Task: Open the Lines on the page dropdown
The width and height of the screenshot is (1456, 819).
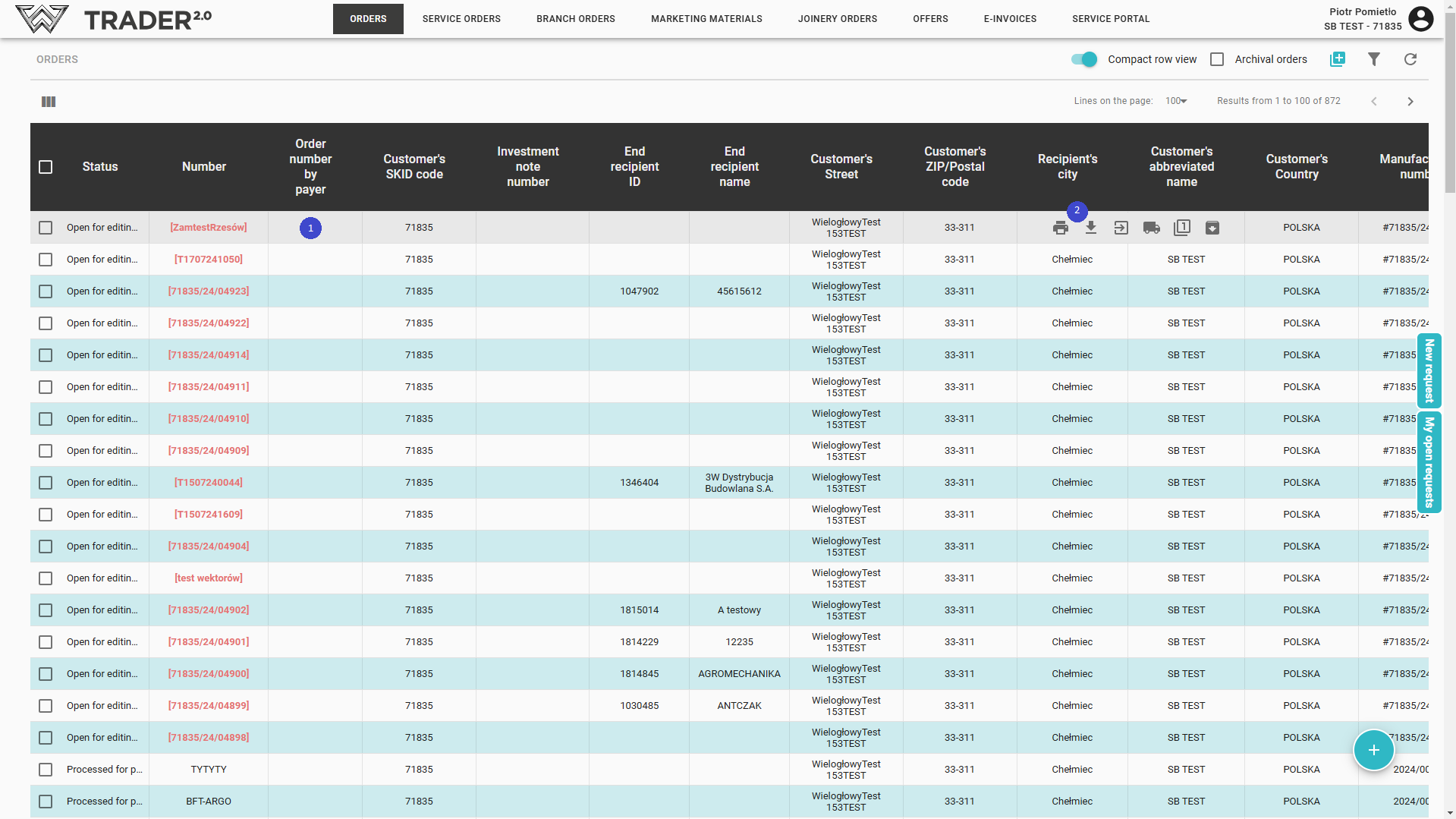Action: [x=1176, y=101]
